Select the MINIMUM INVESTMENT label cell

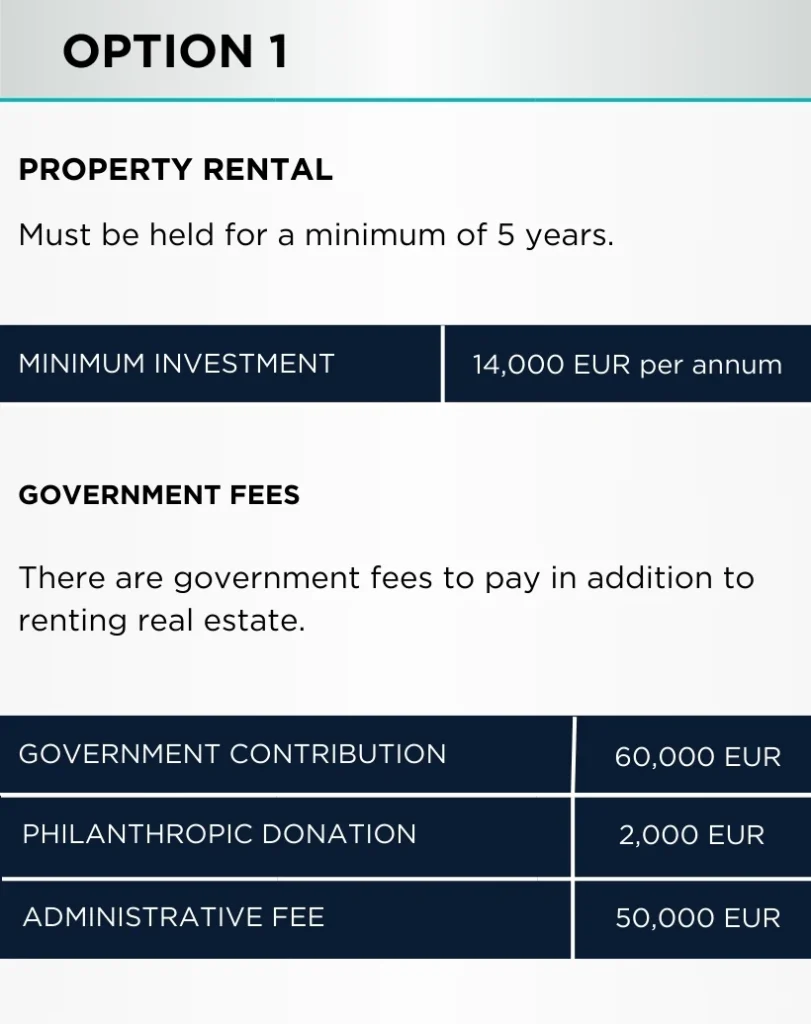tap(220, 364)
